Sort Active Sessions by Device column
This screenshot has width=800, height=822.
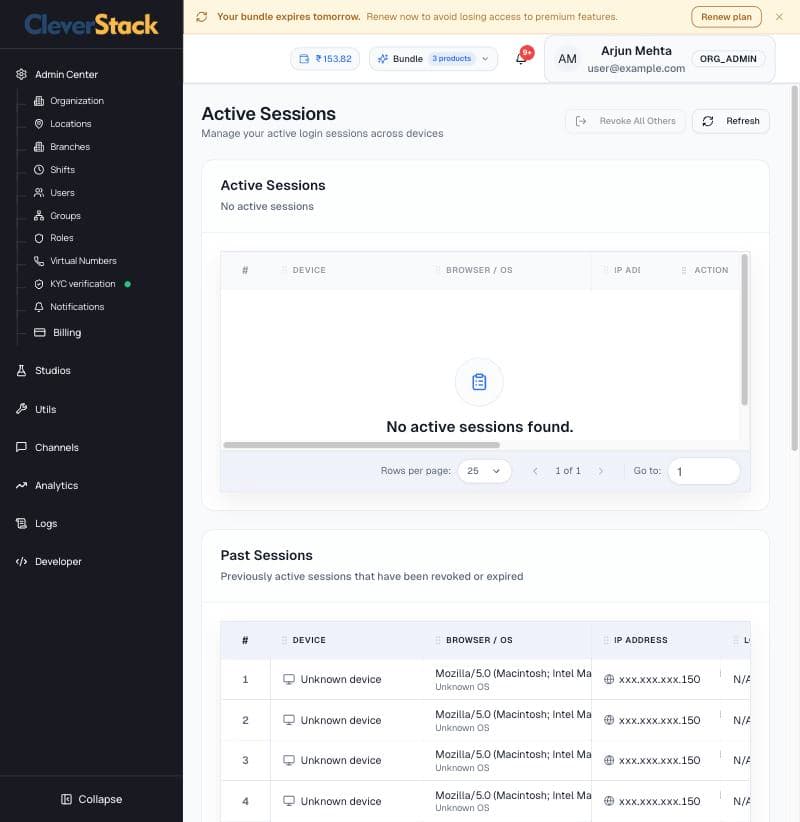309,270
